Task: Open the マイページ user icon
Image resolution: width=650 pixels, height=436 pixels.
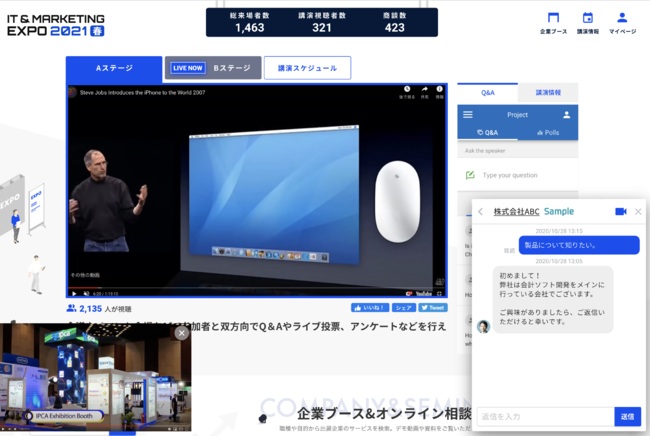Action: pos(622,23)
